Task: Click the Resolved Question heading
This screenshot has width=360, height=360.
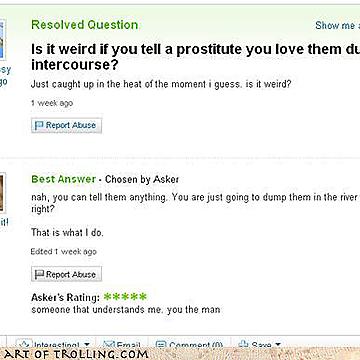Action: 84,25
